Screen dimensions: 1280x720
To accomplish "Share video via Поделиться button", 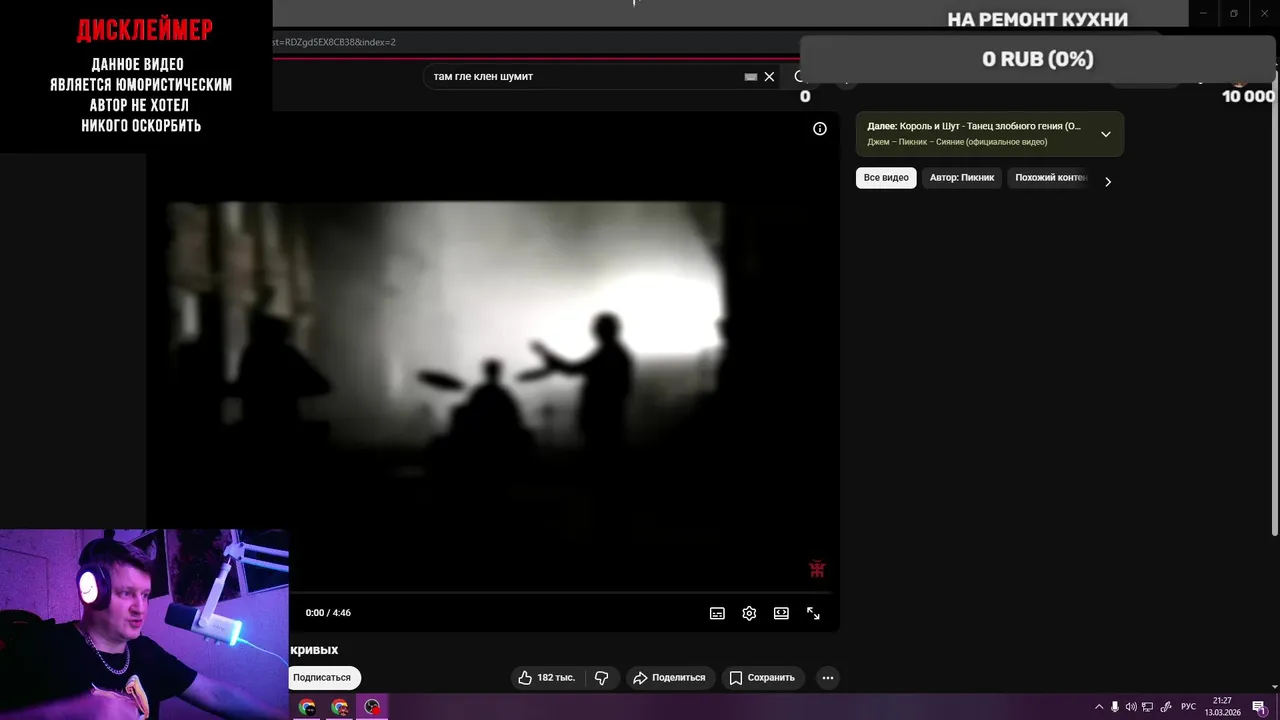I will pyautogui.click(x=671, y=678).
